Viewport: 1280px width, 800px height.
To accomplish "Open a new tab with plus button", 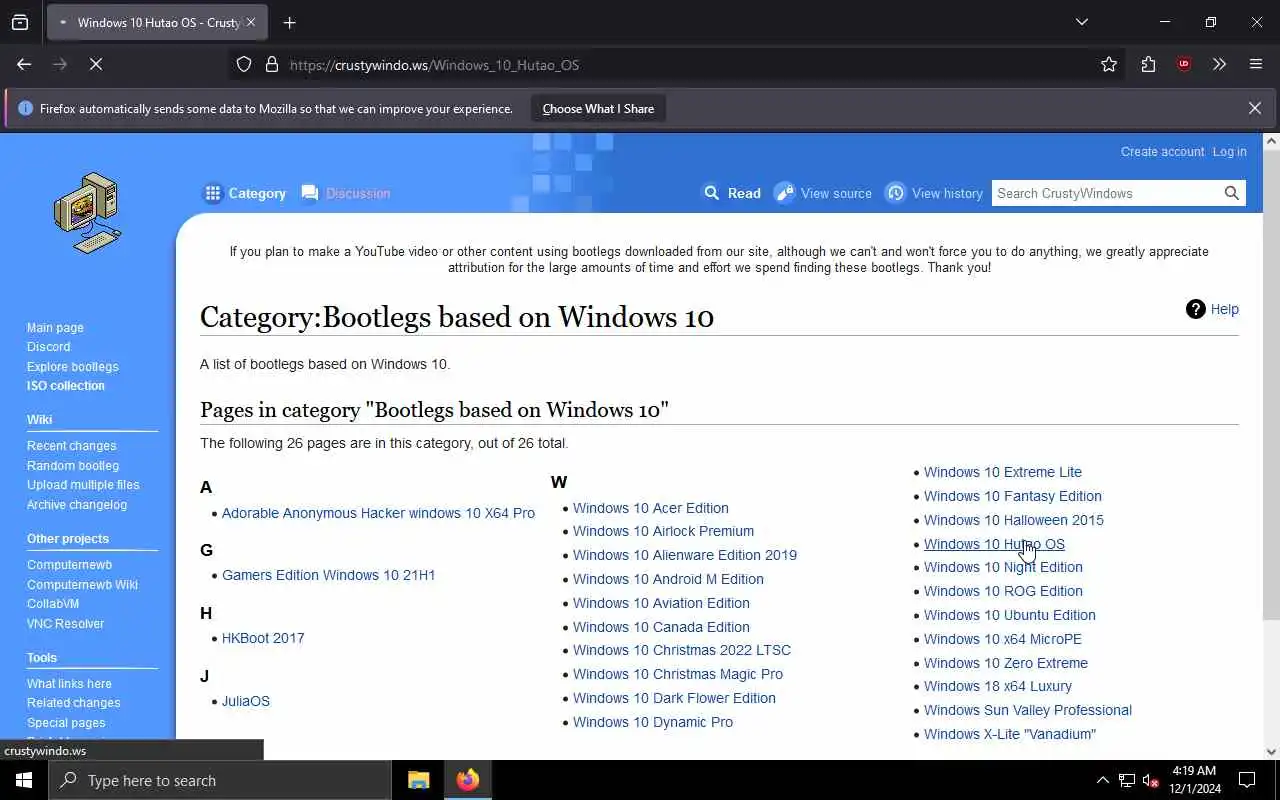I will (289, 22).
